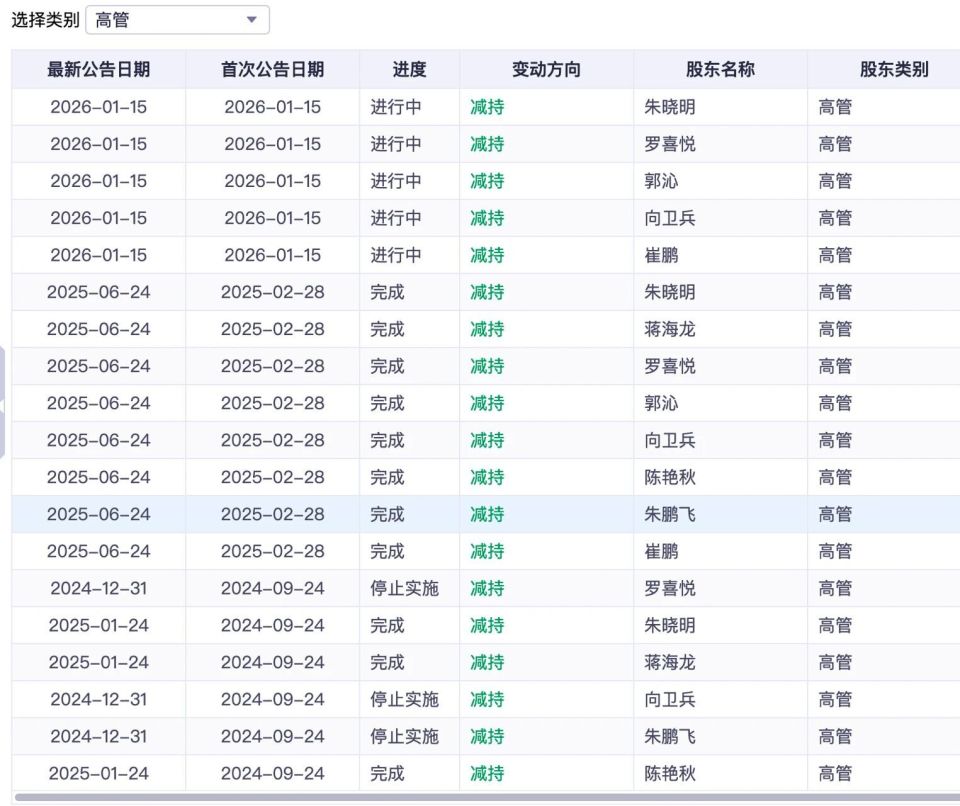Click 高管 in the 股东类别 column, first row
960x806 pixels.
(835, 106)
